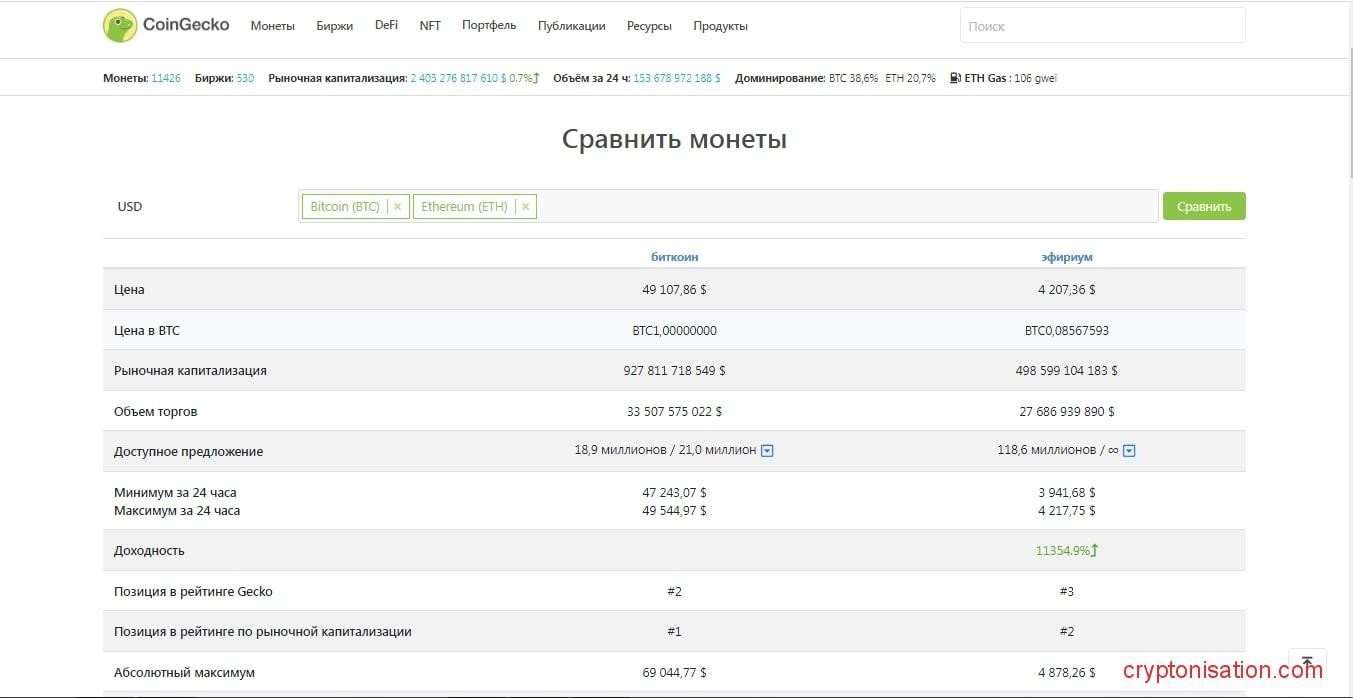The image size is (1353, 698).
Task: Click the CoinGecko logo icon
Action: point(120,26)
